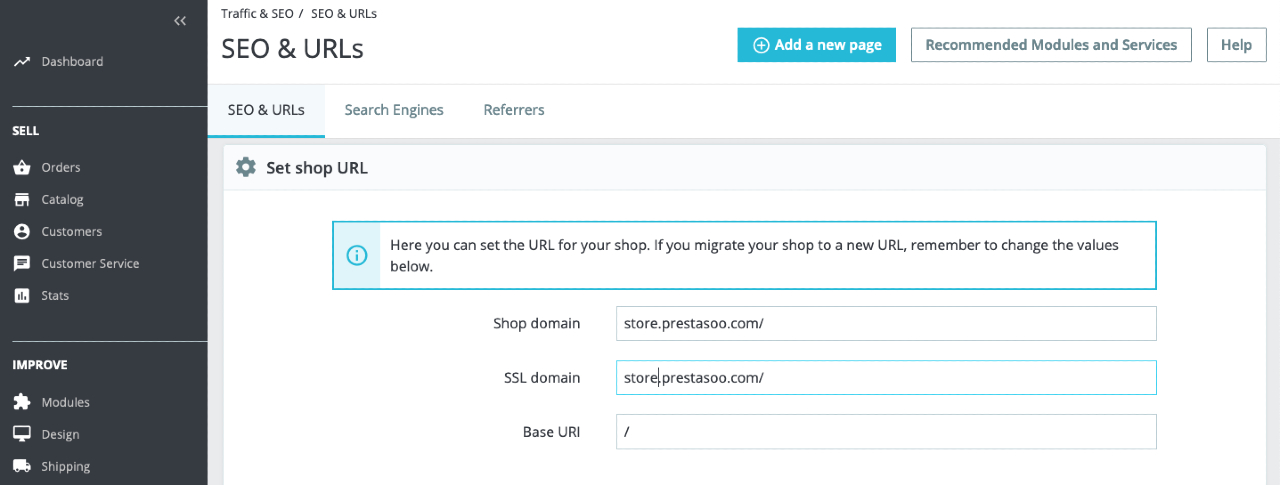Click the Dashboard trend-line icon
Screen dimensions: 1280x485
click(x=22, y=62)
